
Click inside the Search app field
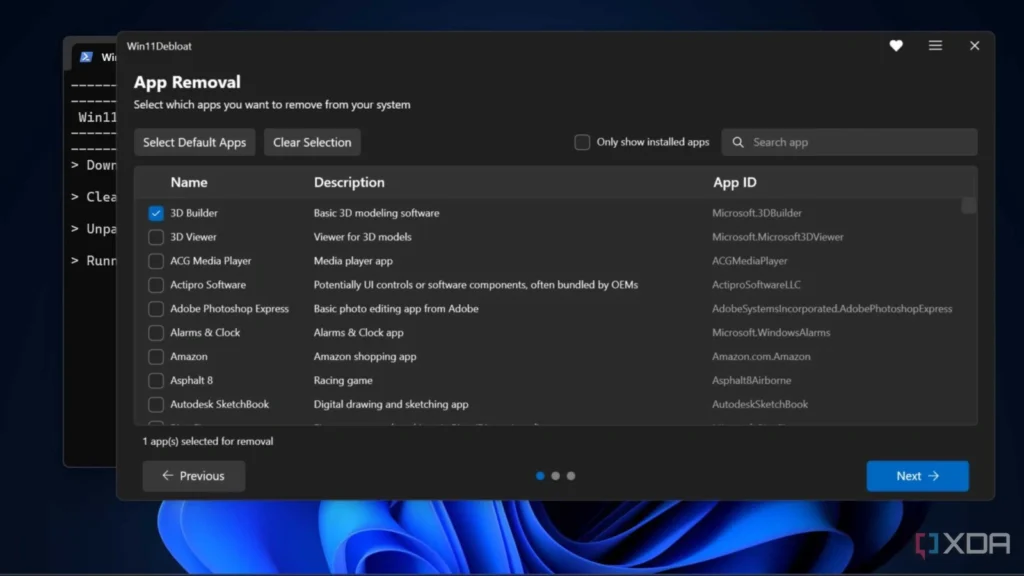click(850, 142)
